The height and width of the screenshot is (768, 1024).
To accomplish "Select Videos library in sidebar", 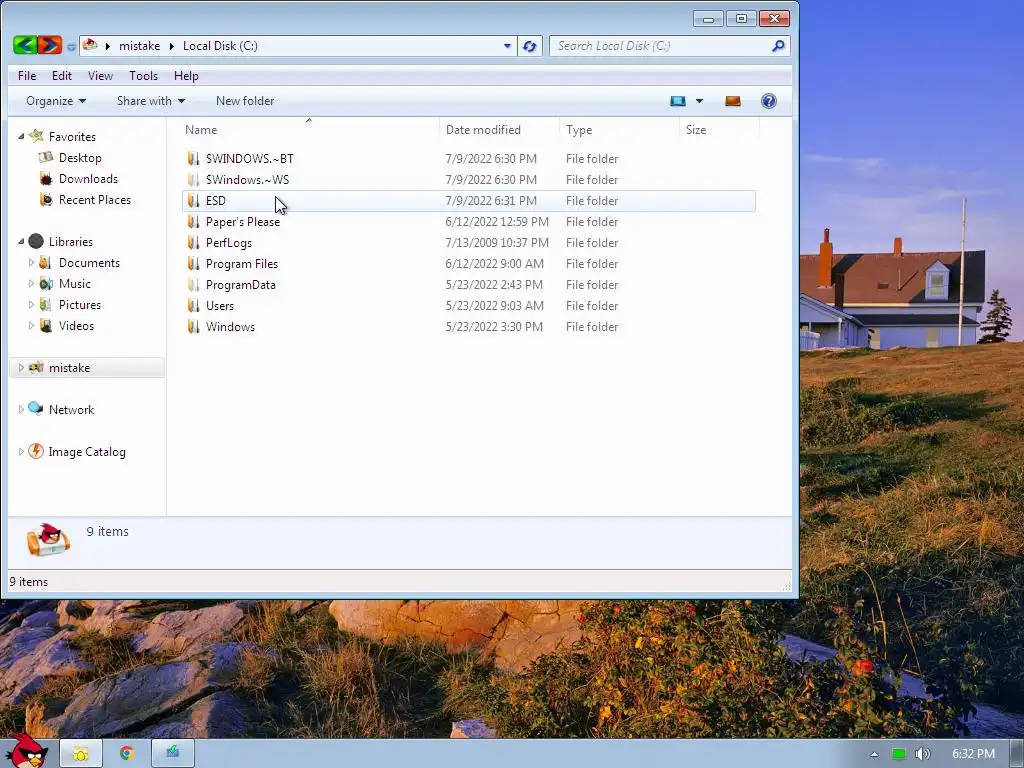I will [x=76, y=325].
